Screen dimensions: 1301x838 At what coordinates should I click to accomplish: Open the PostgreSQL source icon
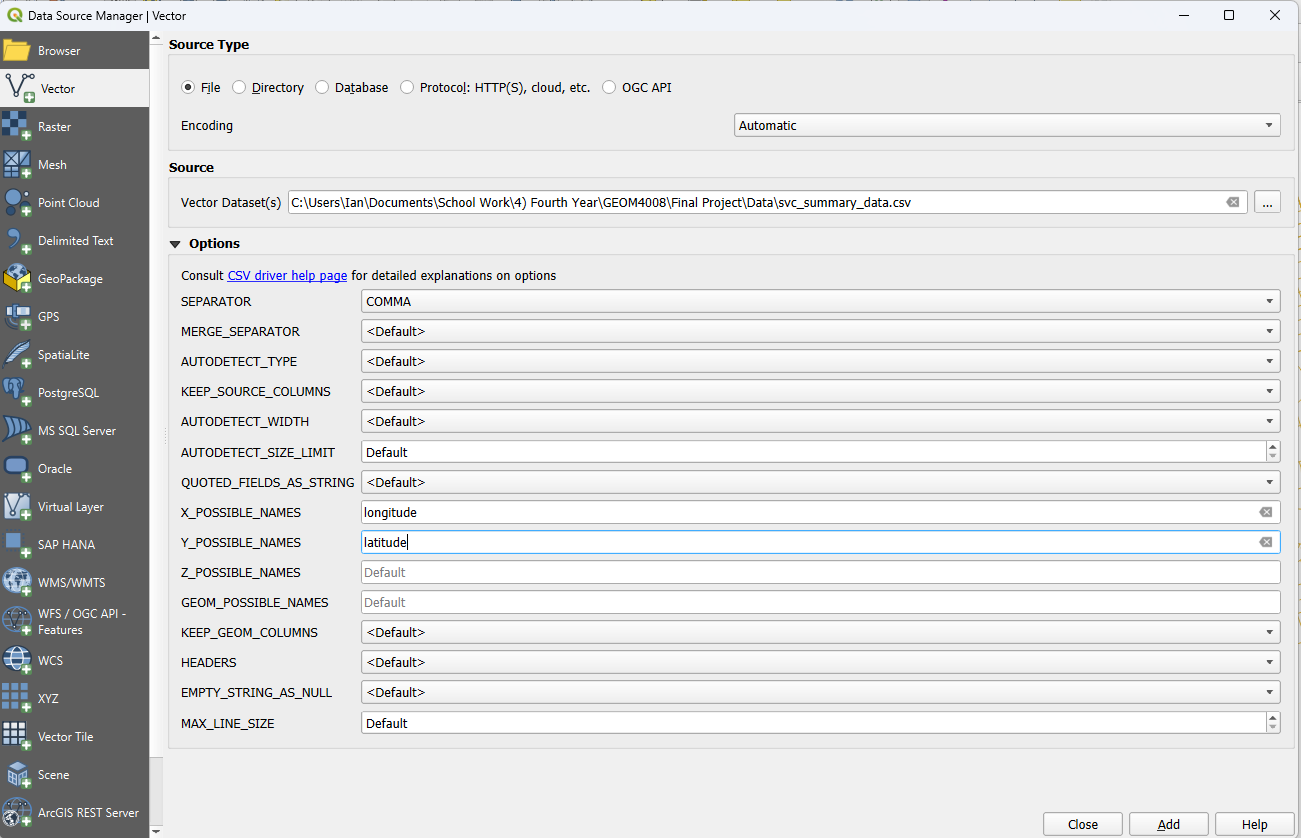[x=17, y=393]
